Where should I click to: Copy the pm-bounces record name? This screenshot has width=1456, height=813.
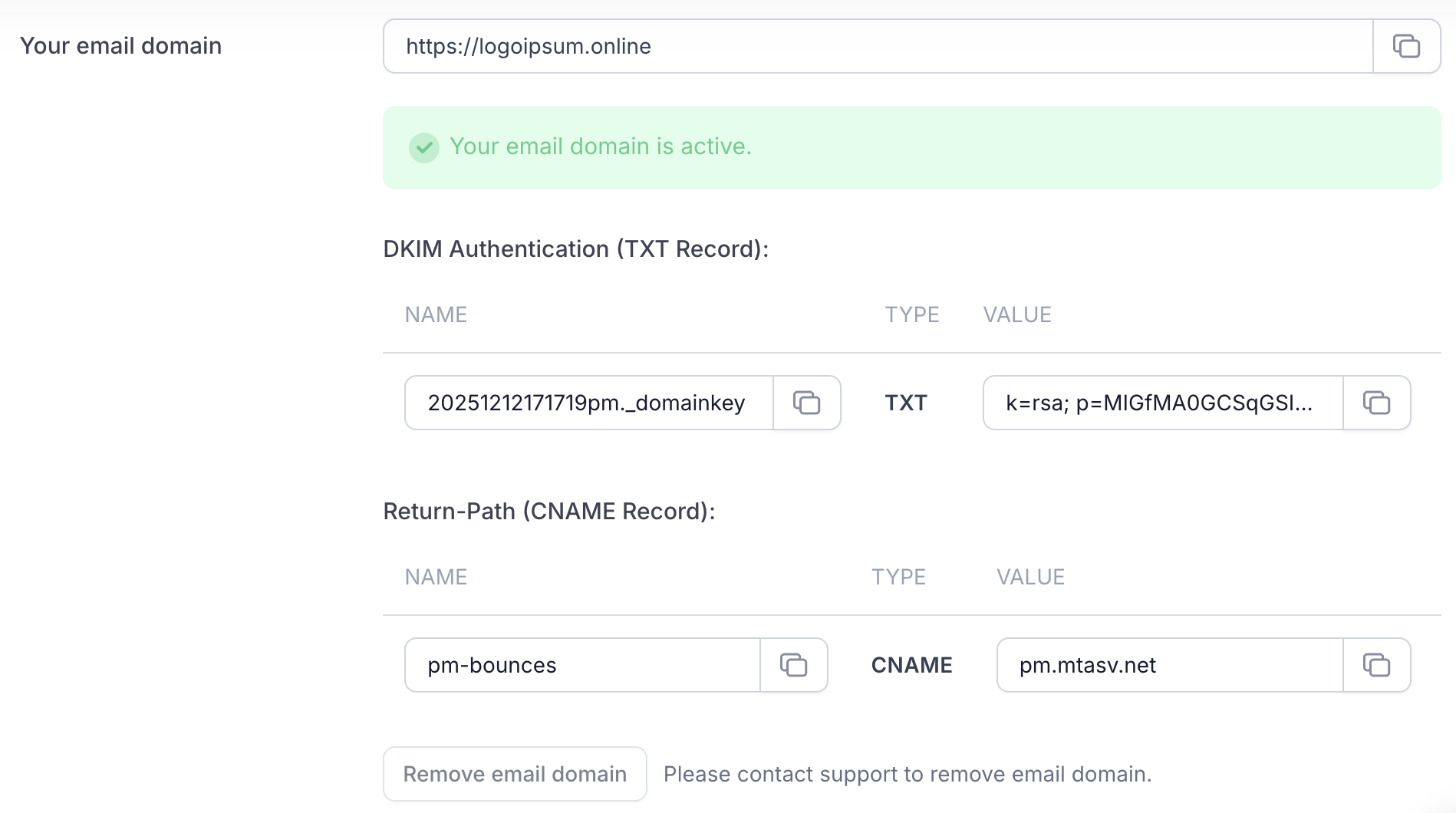pos(793,665)
